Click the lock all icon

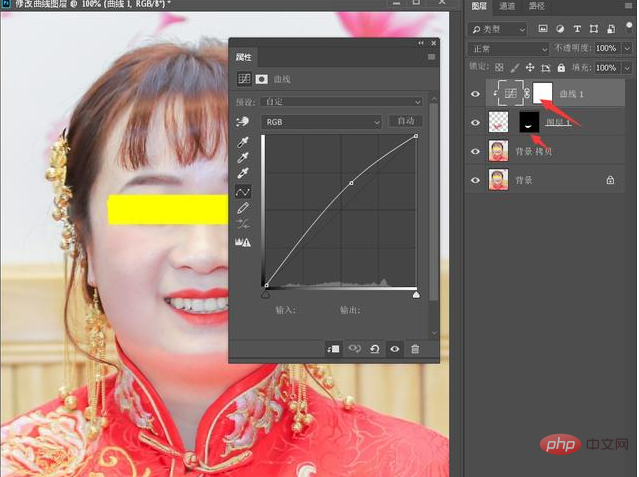click(x=561, y=68)
